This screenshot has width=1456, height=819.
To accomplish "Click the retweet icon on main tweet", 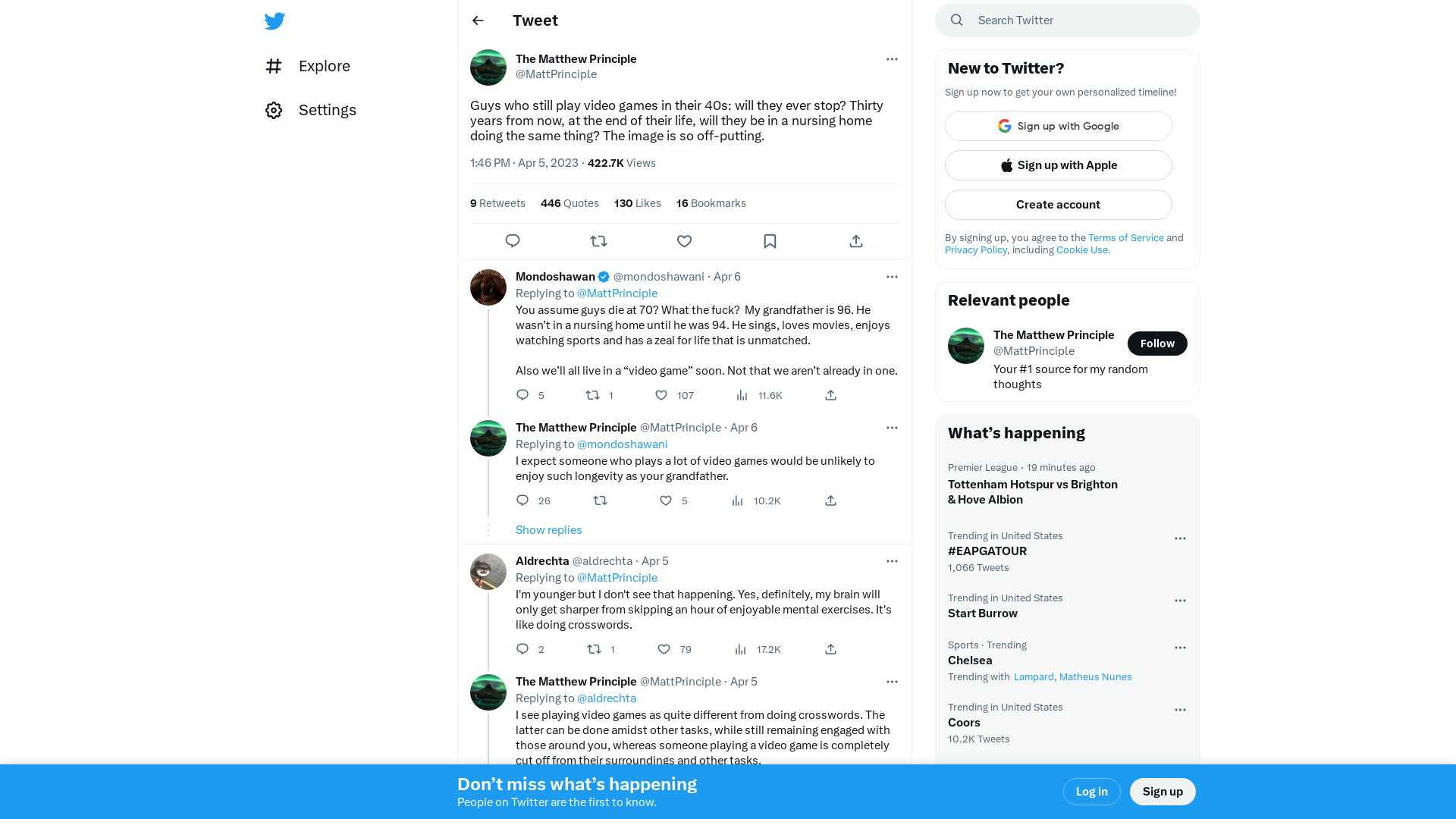I will point(599,241).
